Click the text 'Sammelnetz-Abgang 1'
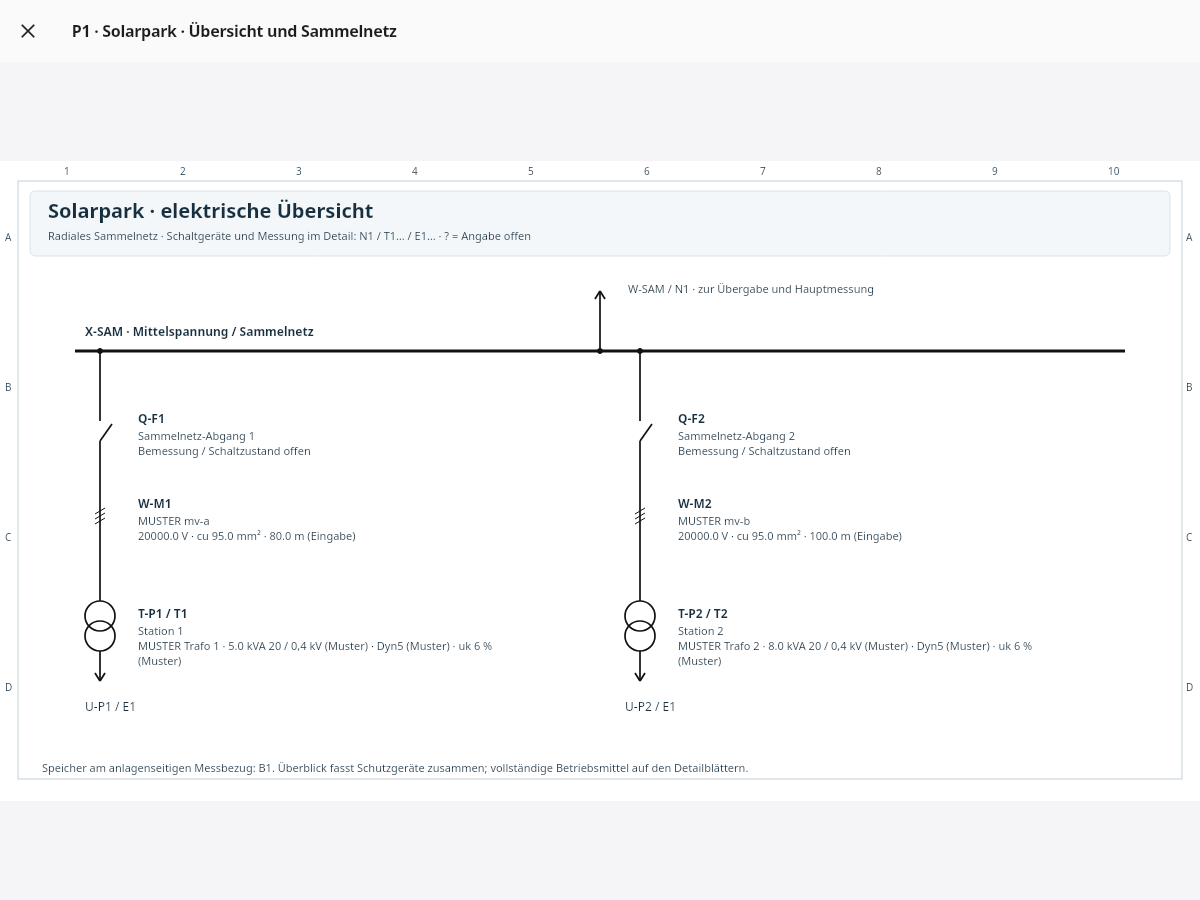Screen dimensions: 1200x900 (196, 436)
